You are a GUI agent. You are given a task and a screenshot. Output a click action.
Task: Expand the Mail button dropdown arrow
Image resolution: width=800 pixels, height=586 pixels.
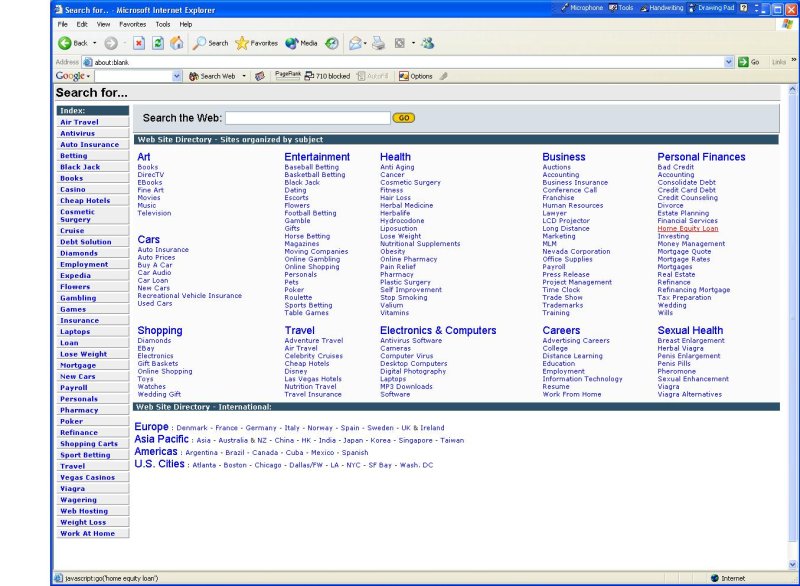(x=365, y=43)
